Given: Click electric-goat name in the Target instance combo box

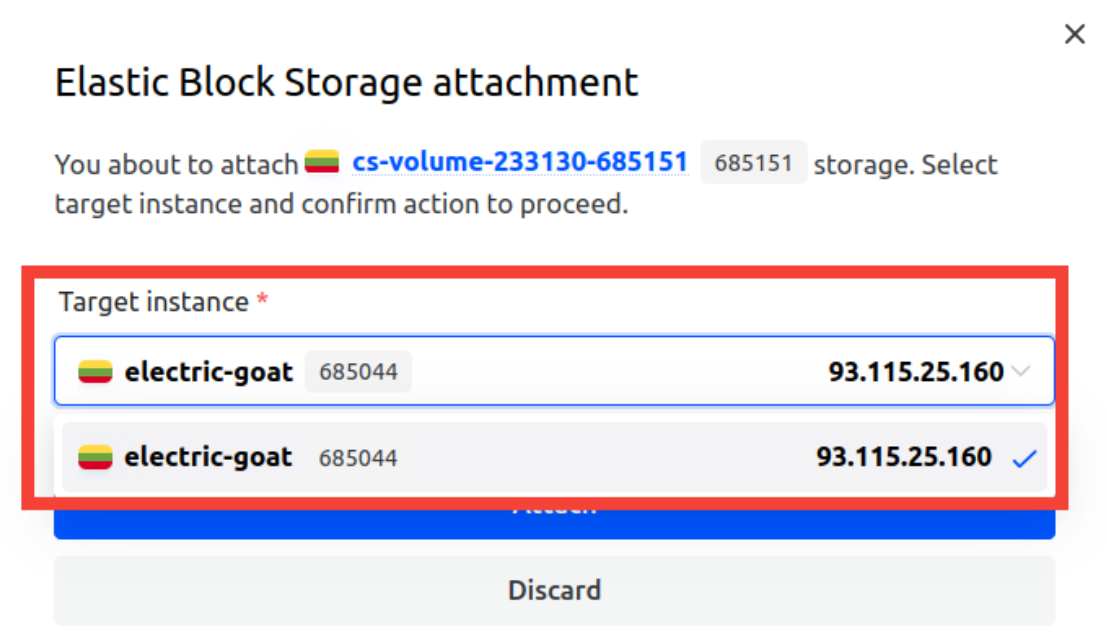Looking at the screenshot, I should point(208,372).
